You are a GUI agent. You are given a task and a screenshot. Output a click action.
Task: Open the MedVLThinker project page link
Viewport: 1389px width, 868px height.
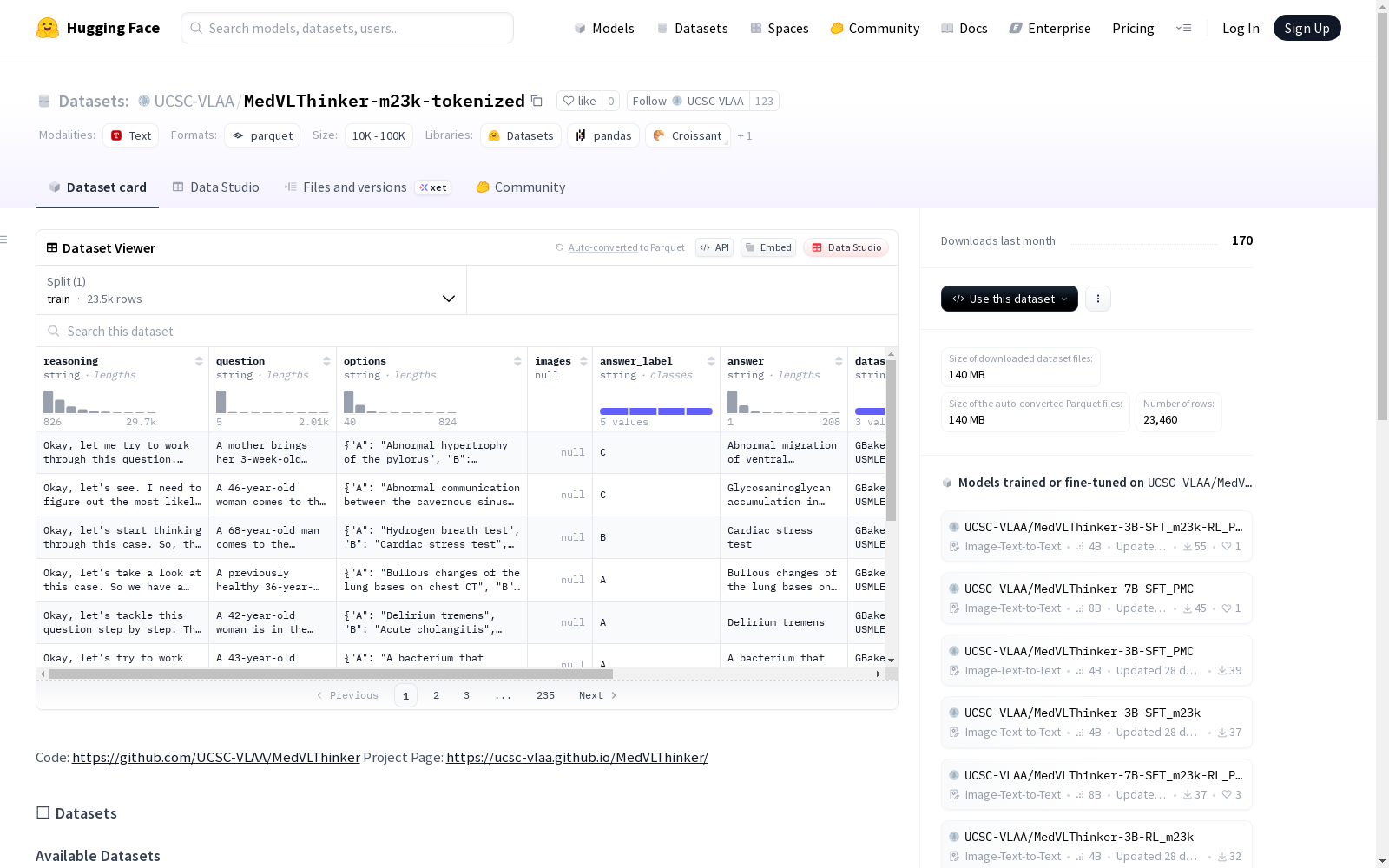click(577, 757)
